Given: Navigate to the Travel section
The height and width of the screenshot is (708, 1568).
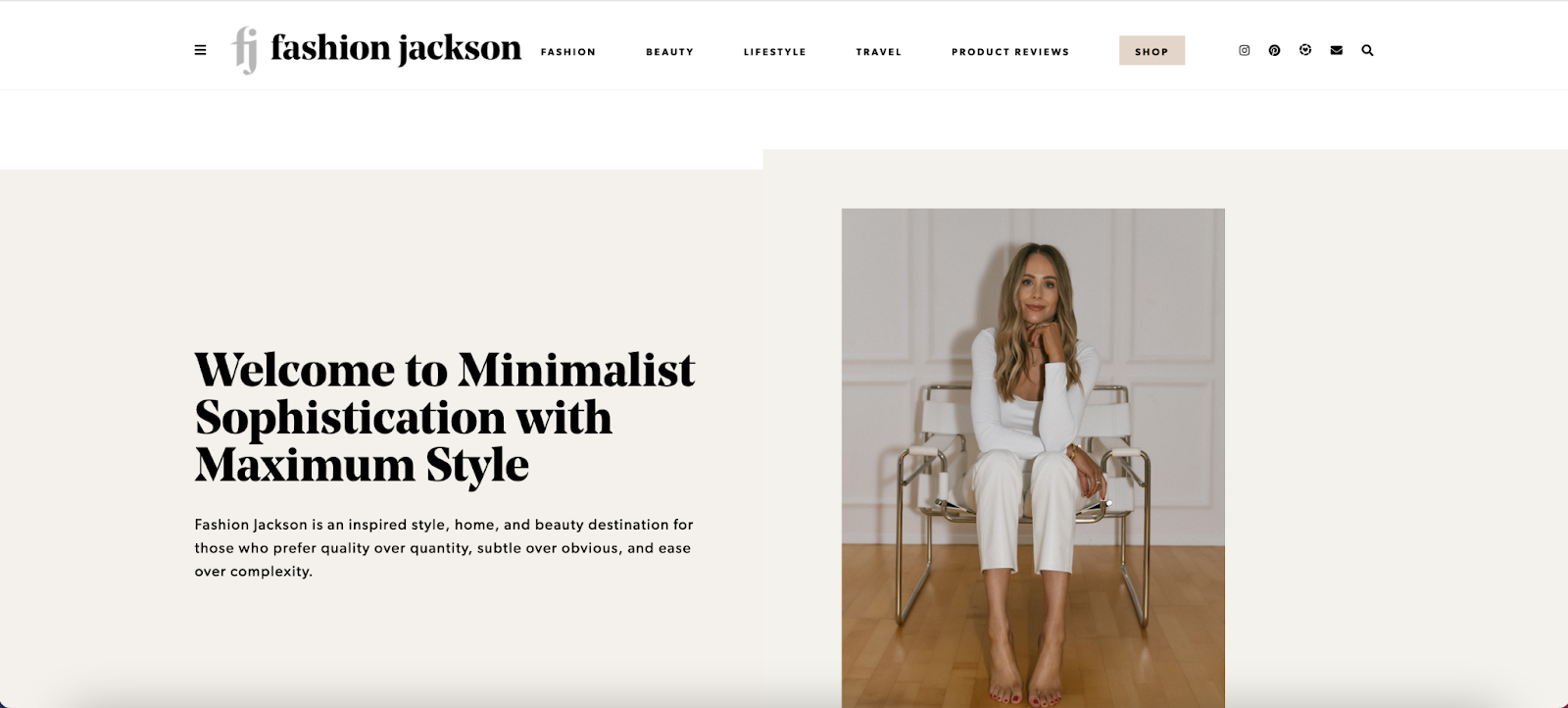Looking at the screenshot, I should [x=878, y=52].
